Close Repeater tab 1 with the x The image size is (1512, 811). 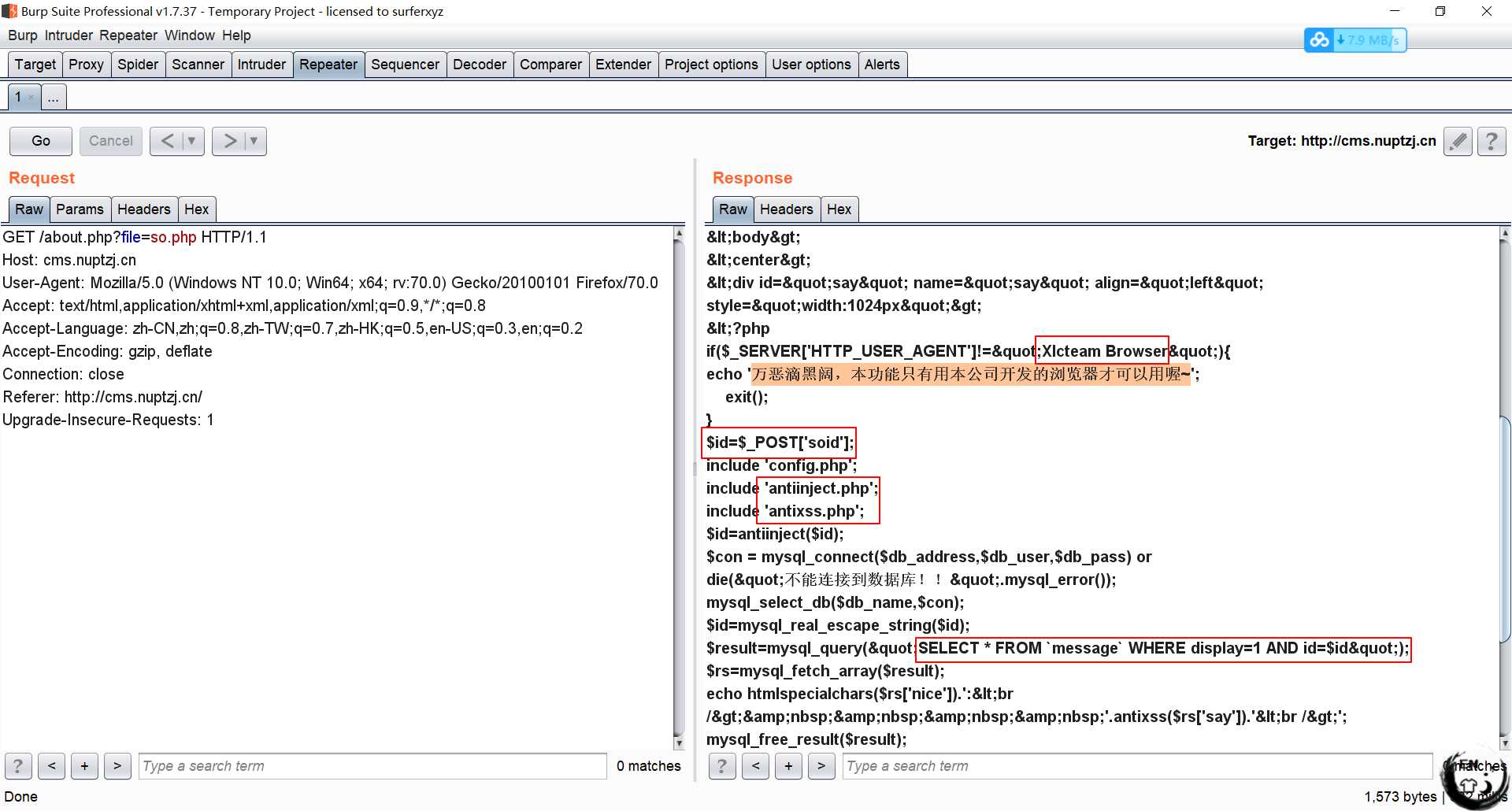31,98
